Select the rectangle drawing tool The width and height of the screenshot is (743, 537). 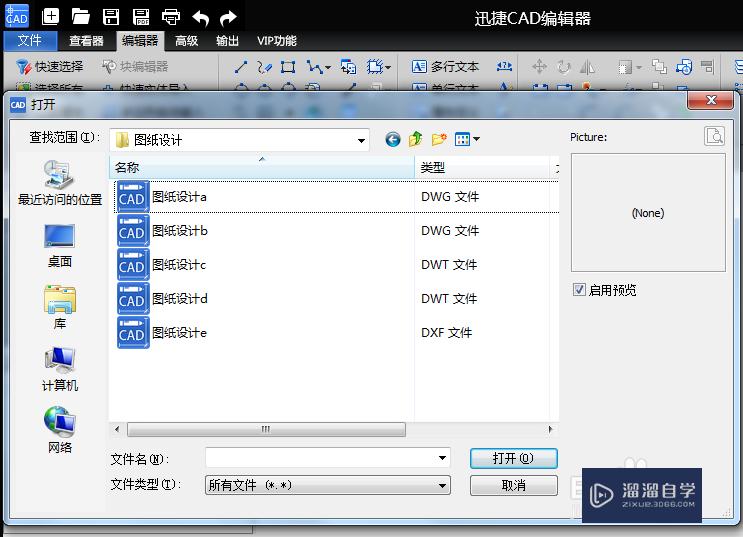[288, 67]
